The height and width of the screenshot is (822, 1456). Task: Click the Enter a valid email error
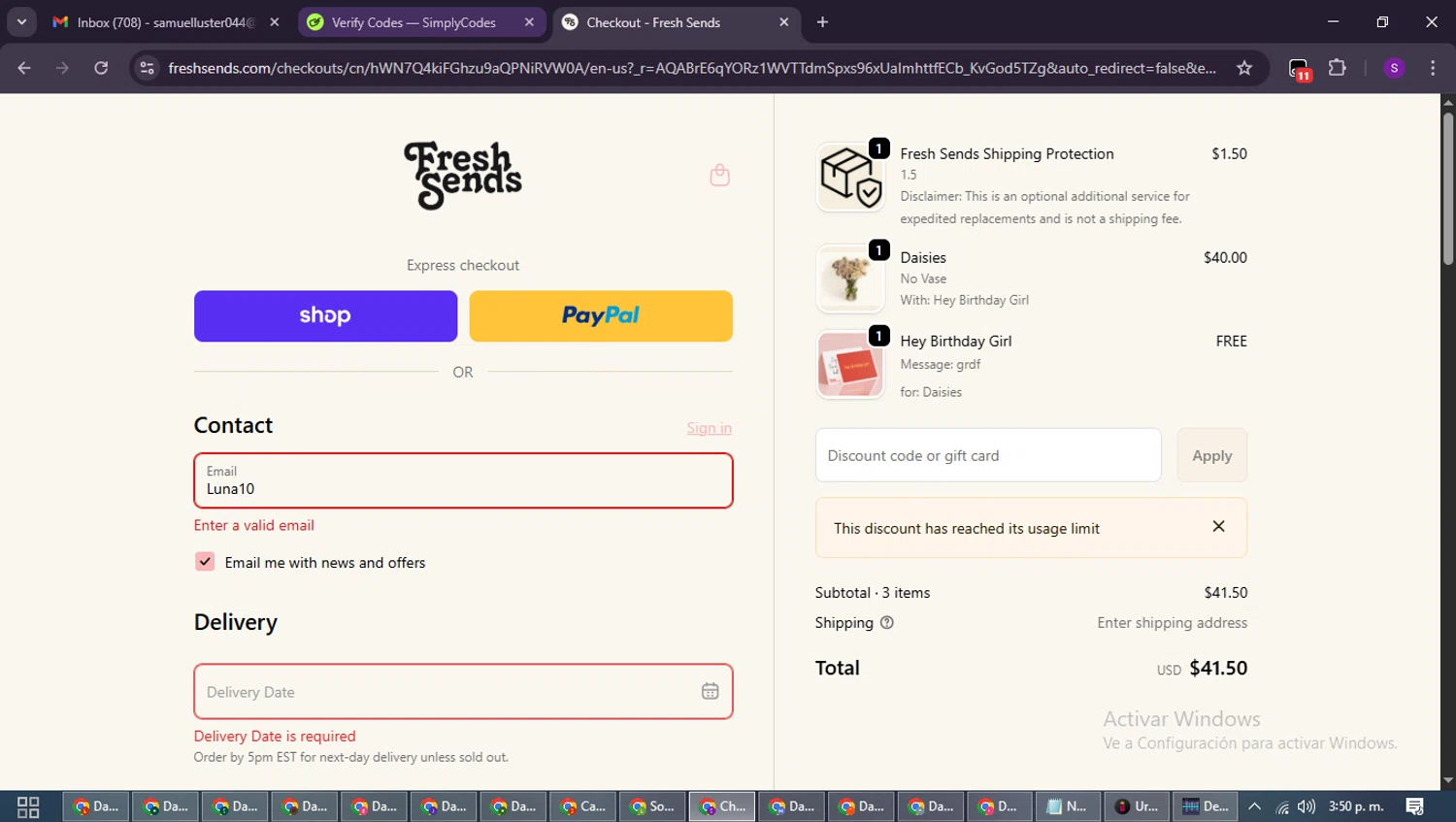pos(254,525)
